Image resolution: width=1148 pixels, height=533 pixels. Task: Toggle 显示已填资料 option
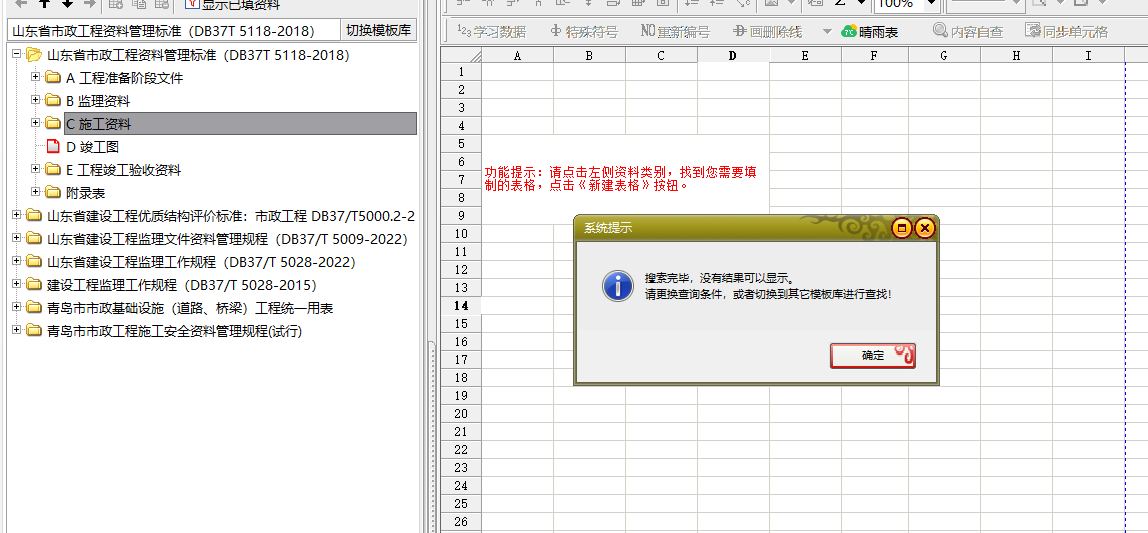tap(191, 4)
